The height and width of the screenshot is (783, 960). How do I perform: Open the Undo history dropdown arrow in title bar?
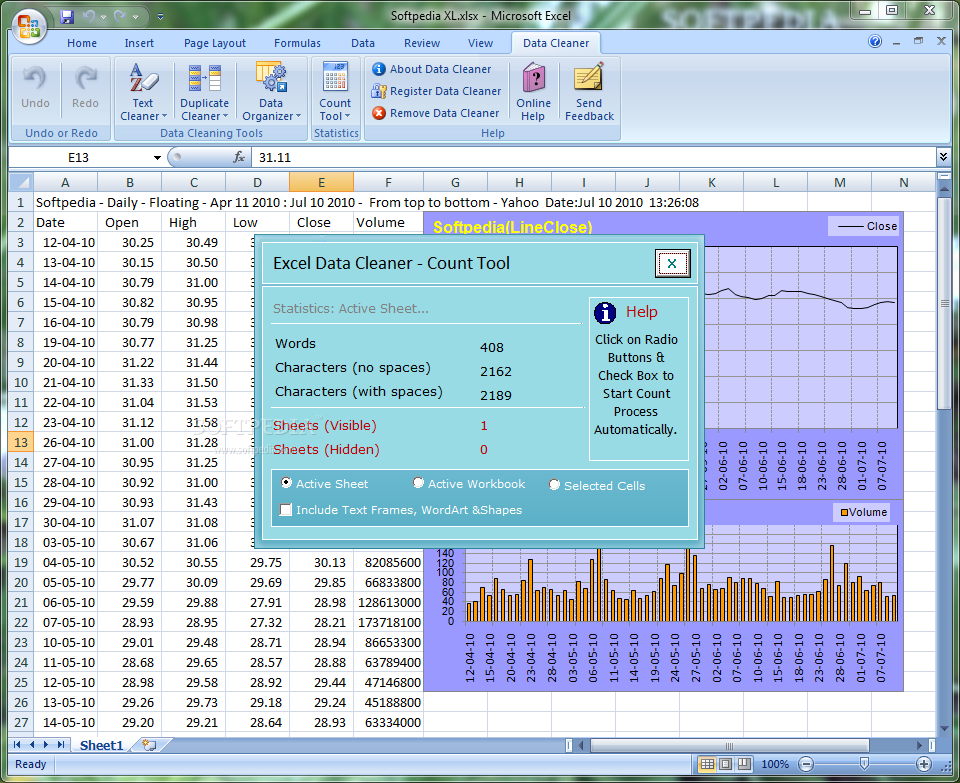click(103, 17)
